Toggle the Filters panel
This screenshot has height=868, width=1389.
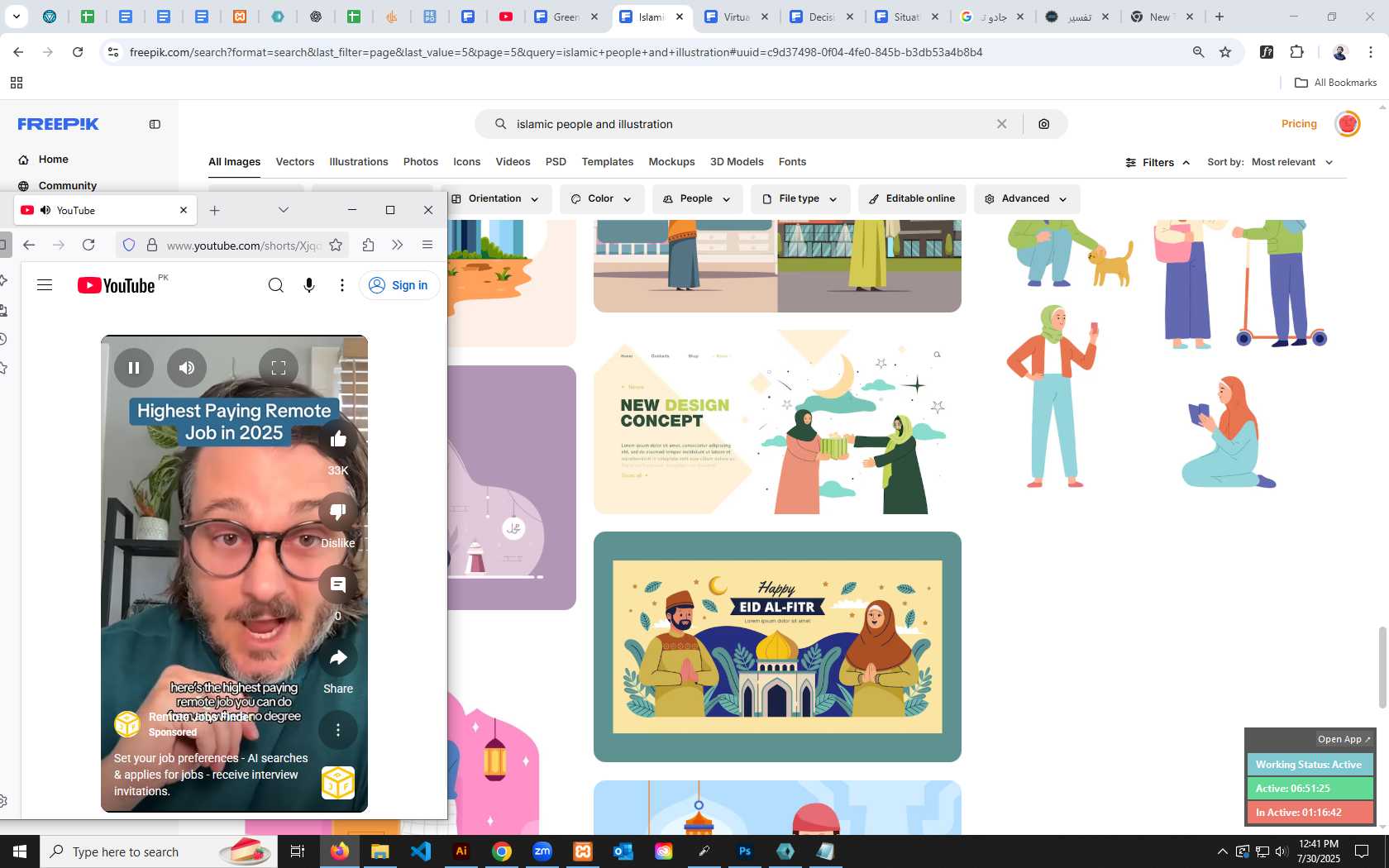pos(1157,162)
